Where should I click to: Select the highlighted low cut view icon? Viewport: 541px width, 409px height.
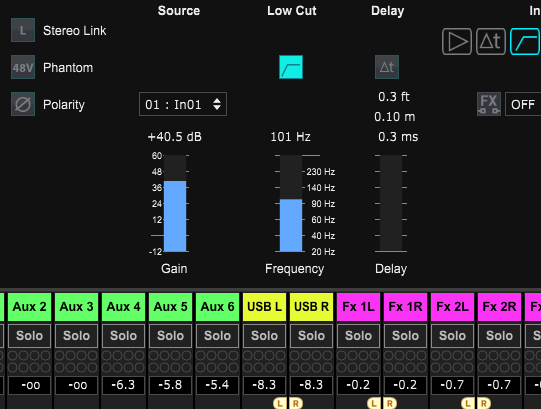525,41
